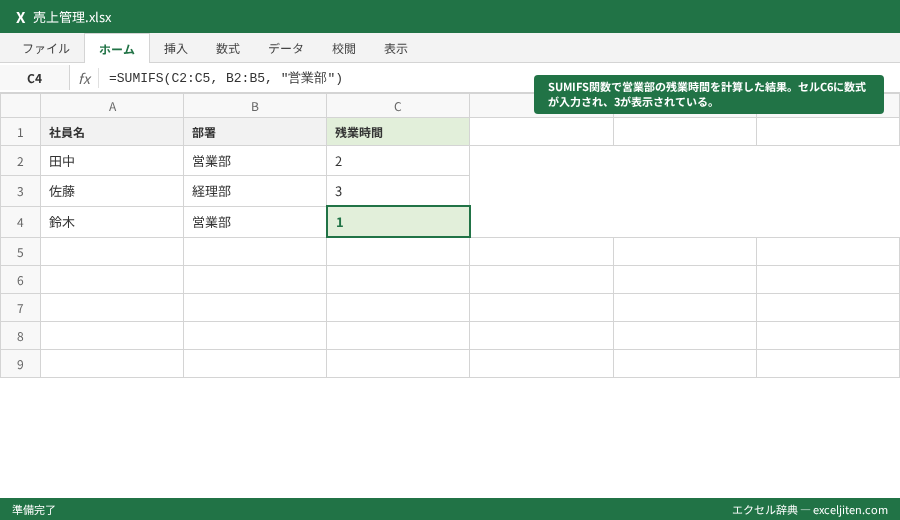Click the 売上管理.xlsx title text
Viewport: 900px width, 520px height.
[x=72, y=17]
